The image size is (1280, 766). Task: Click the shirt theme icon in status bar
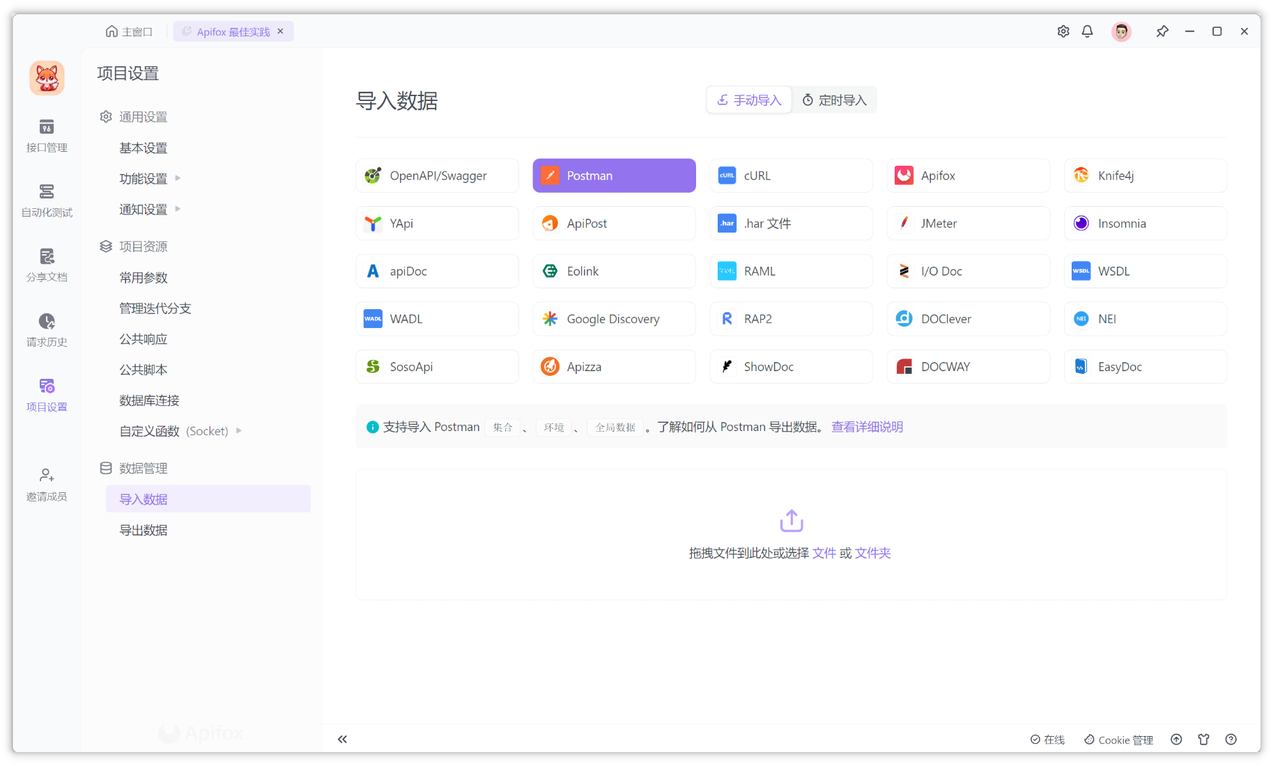pyautogui.click(x=1204, y=740)
